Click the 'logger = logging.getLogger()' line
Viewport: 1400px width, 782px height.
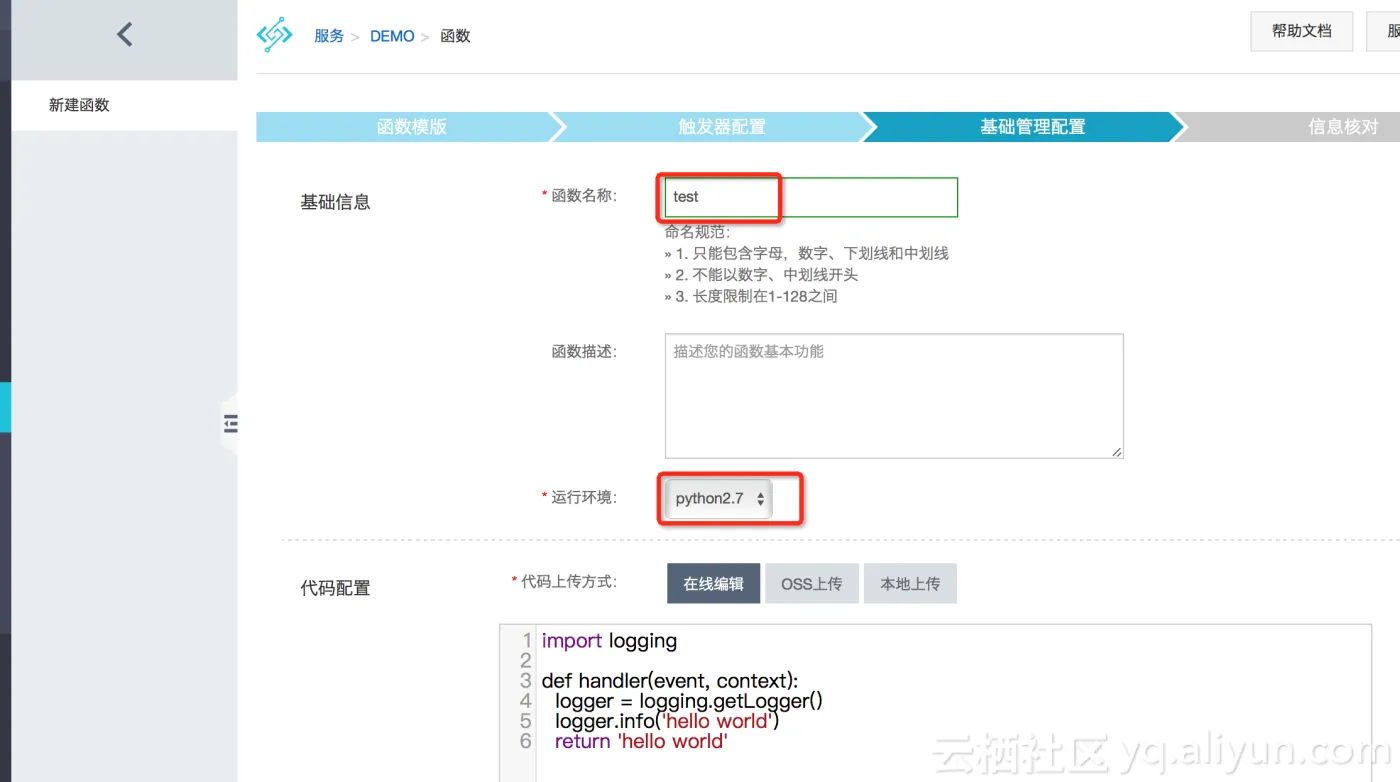pyautogui.click(x=689, y=701)
